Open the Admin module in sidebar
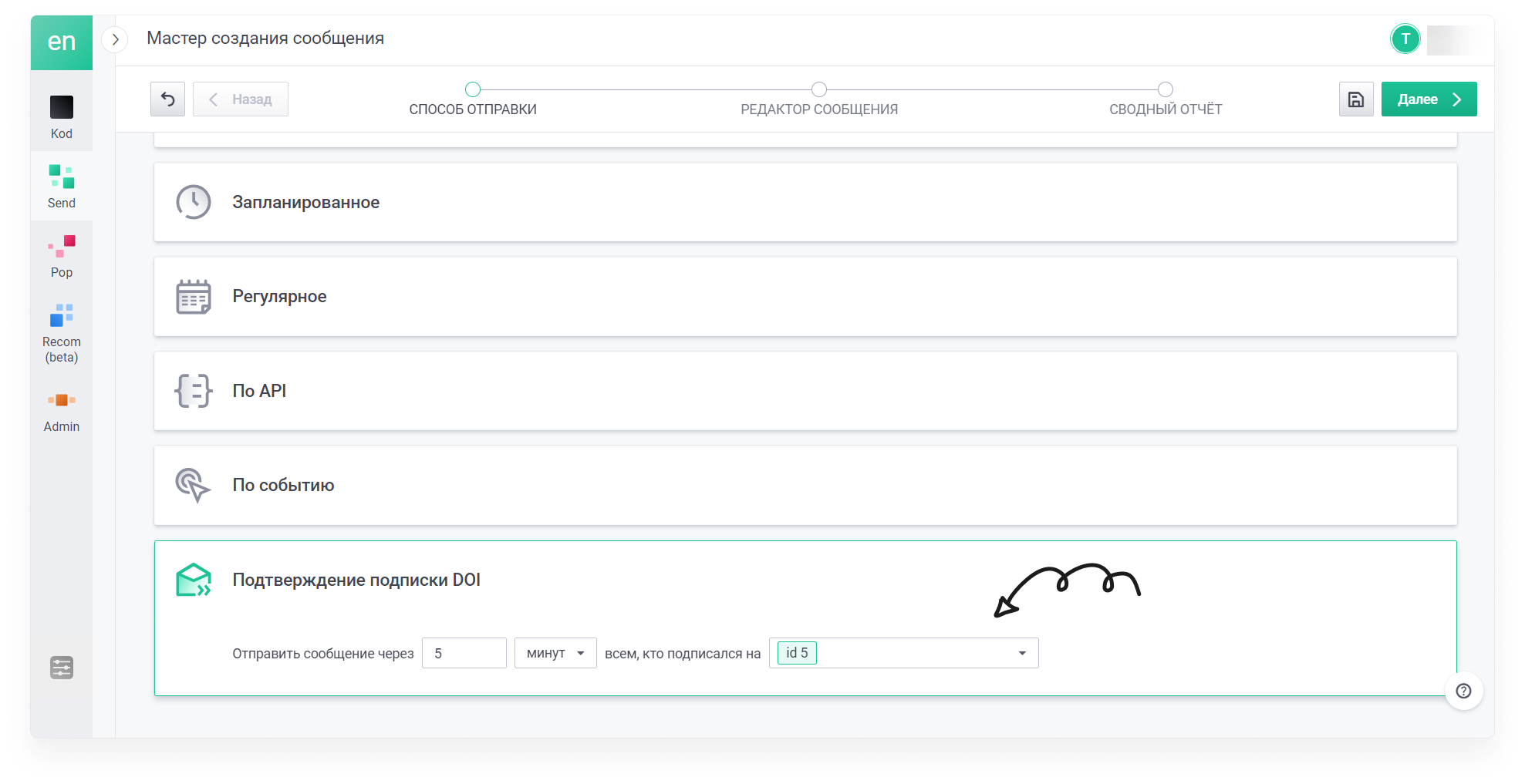The height and width of the screenshot is (784, 1525). tap(62, 410)
